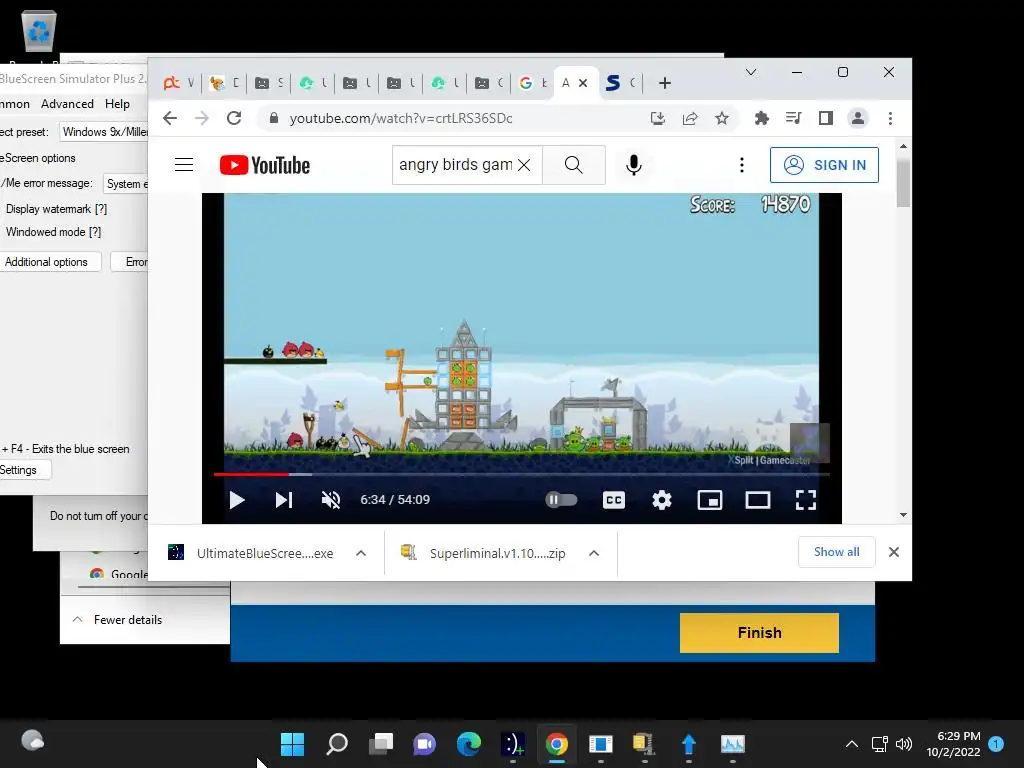Collapse with Fewer details chevron
Screen dimensions: 1024x768
point(78,620)
